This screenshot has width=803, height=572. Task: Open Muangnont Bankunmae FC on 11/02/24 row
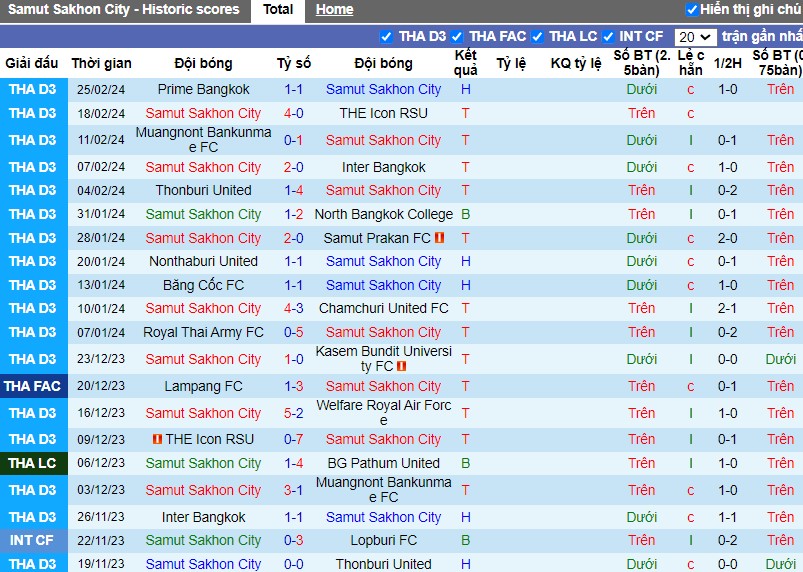(203, 140)
